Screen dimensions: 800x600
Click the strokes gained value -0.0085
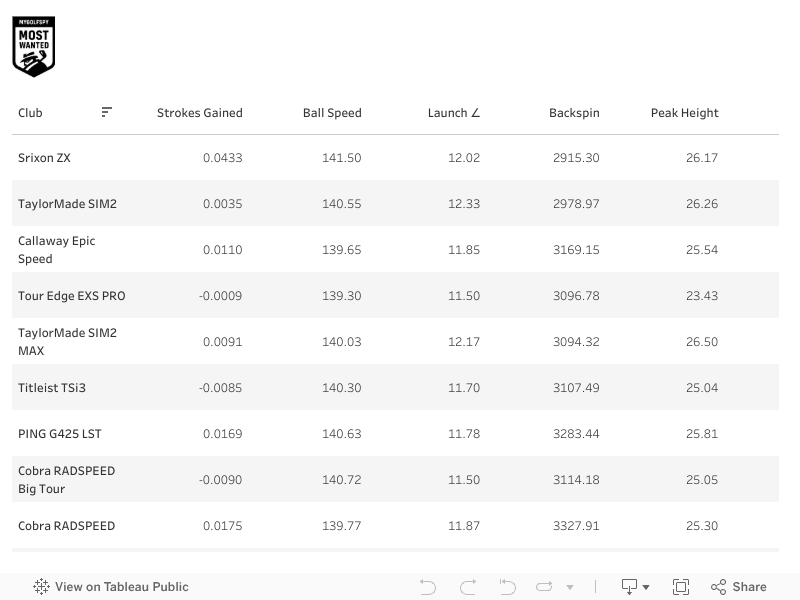click(x=220, y=388)
